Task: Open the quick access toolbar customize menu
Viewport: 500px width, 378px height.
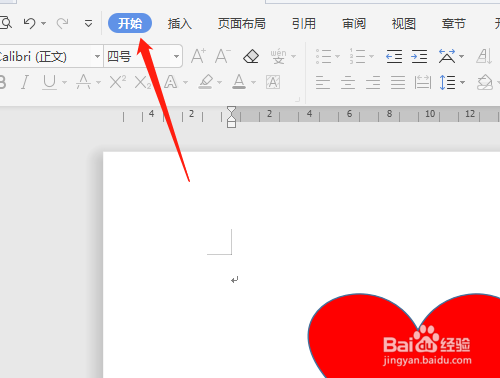Action: pyautogui.click(x=88, y=24)
